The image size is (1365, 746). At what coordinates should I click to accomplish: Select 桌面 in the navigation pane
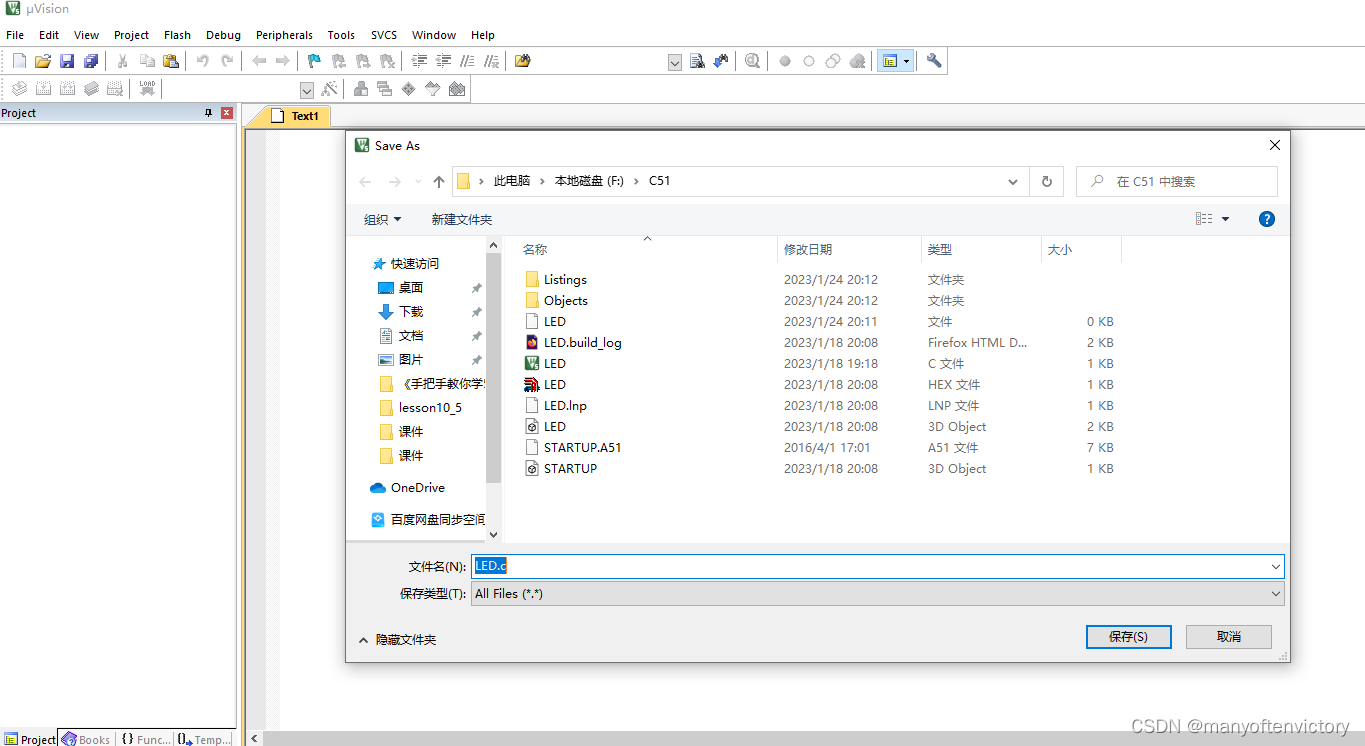point(410,287)
